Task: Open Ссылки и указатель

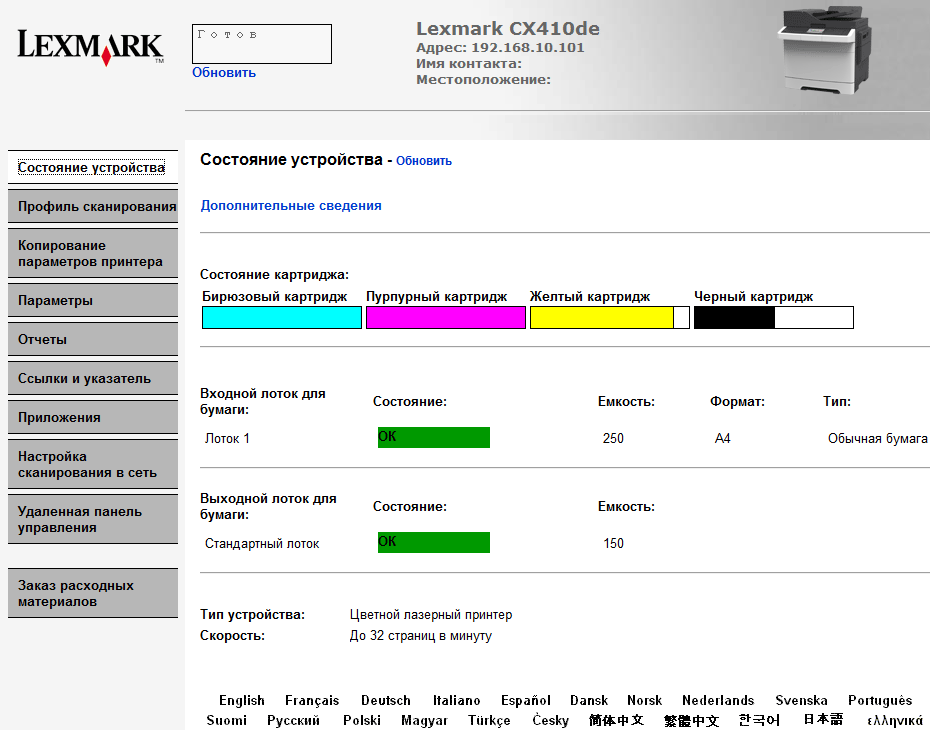Action: coord(93,378)
